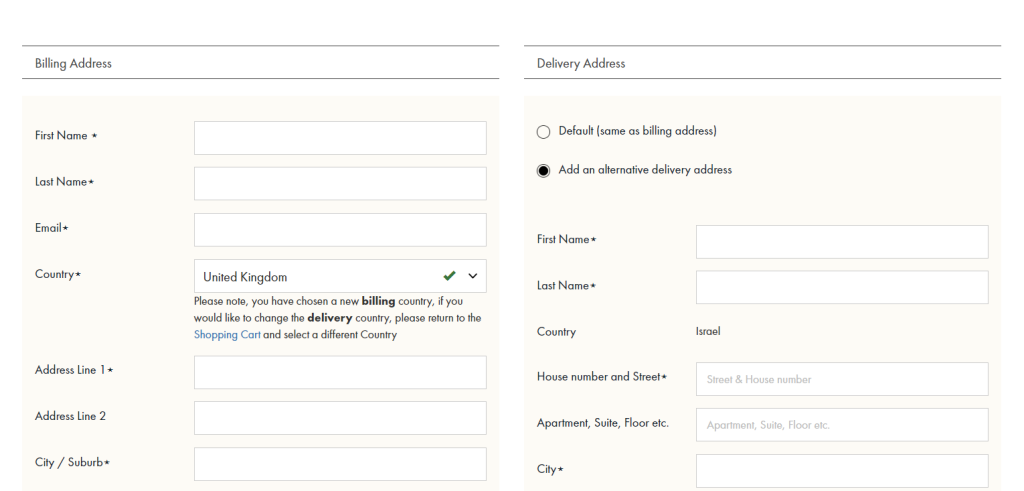Focus the delivery Last Name field
This screenshot has height=491, width=1024.
click(842, 287)
